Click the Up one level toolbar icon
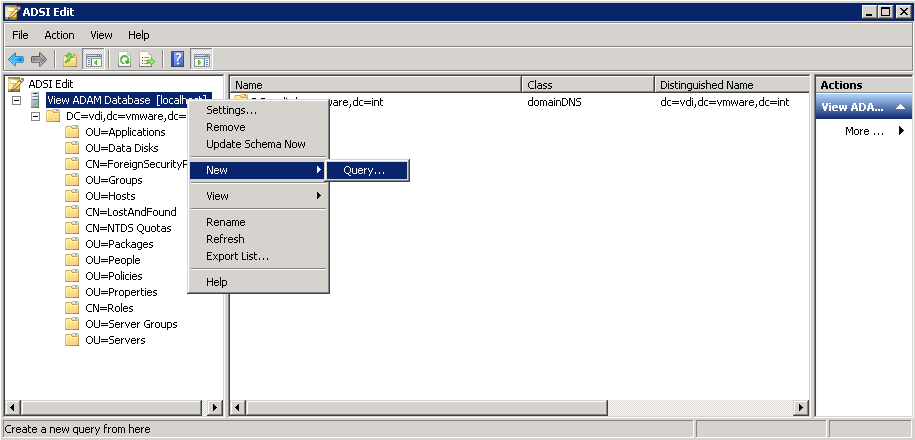Image resolution: width=915 pixels, height=440 pixels. tap(70, 59)
